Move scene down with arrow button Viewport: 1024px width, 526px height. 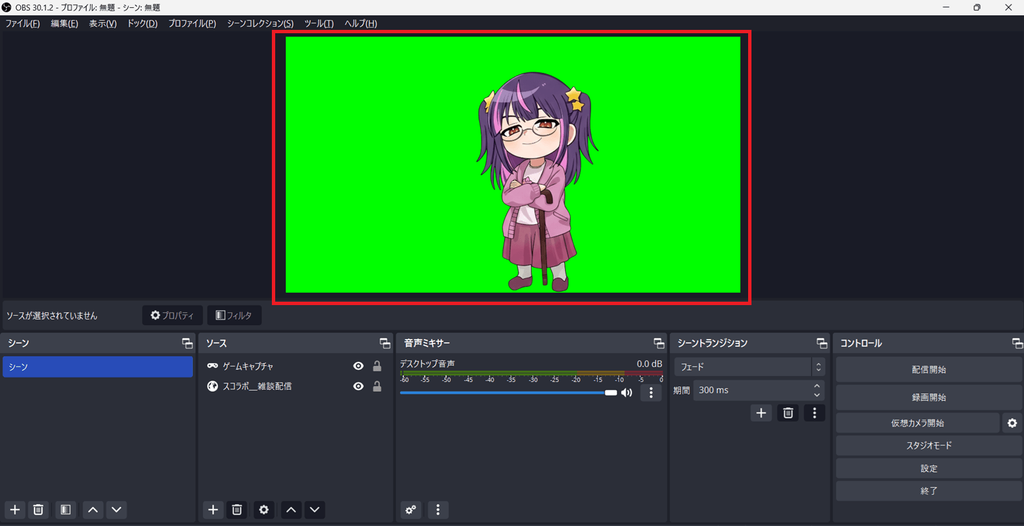coord(116,510)
